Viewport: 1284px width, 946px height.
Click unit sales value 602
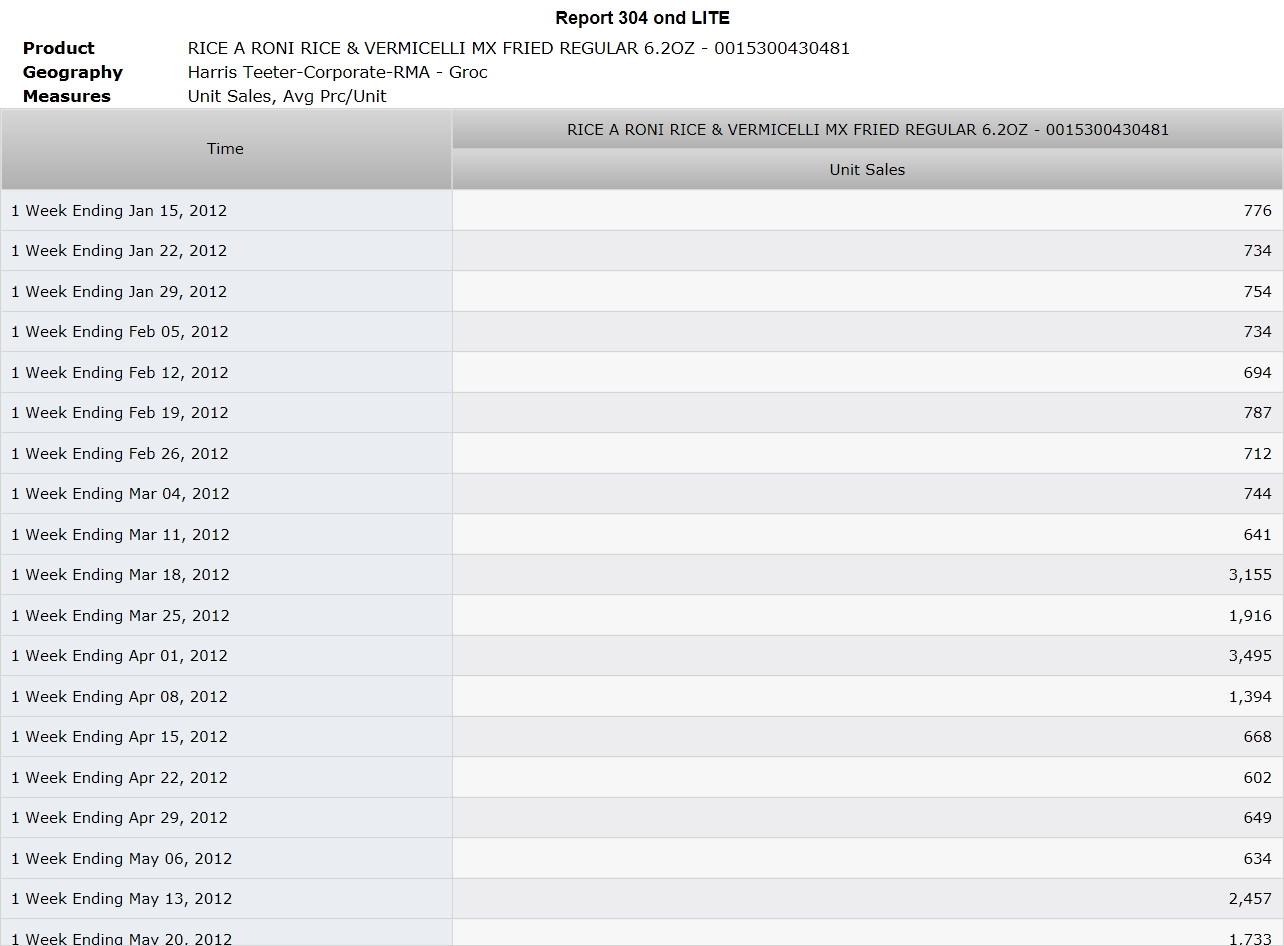coord(1258,778)
